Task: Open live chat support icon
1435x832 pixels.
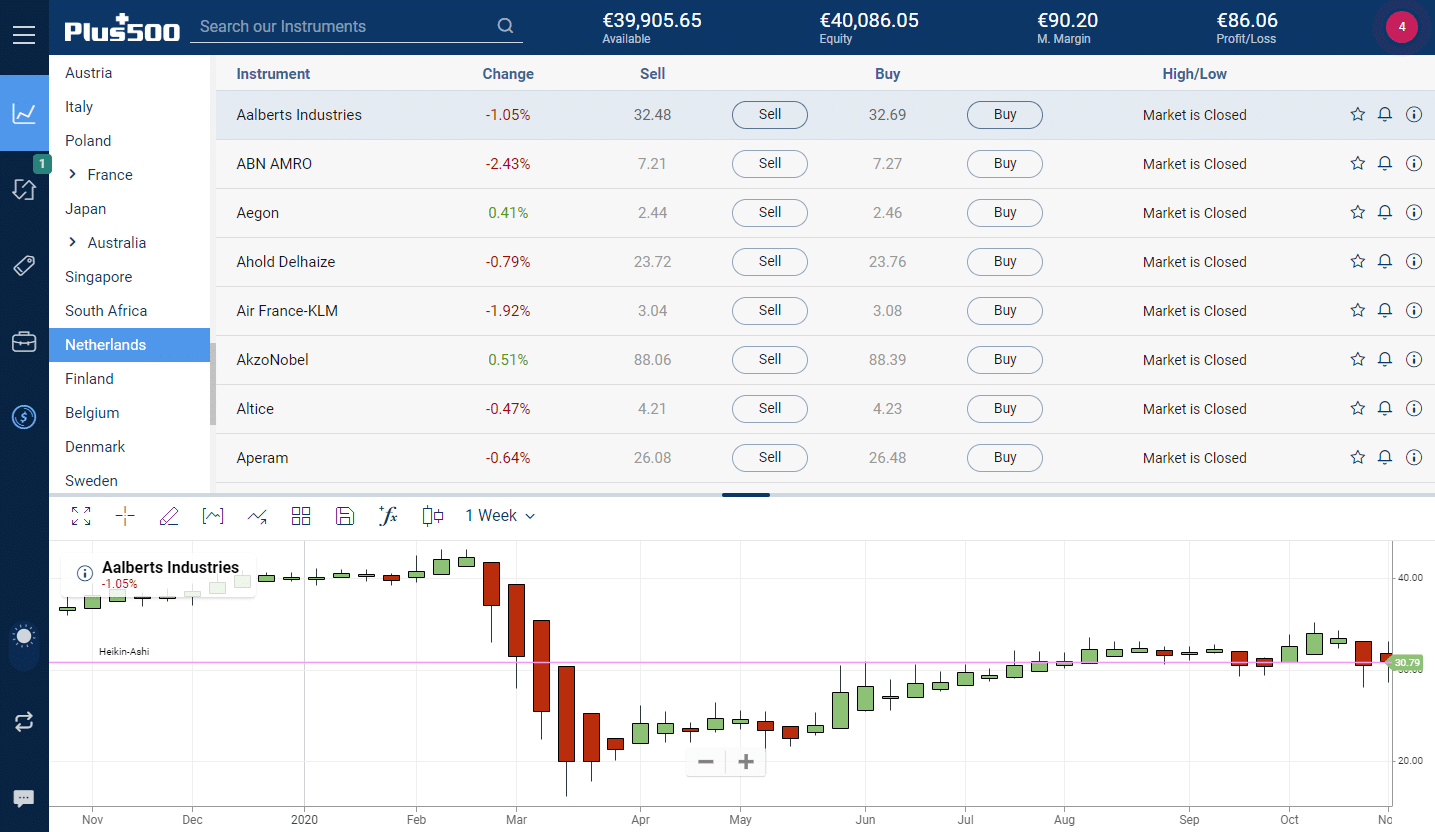Action: tap(24, 798)
